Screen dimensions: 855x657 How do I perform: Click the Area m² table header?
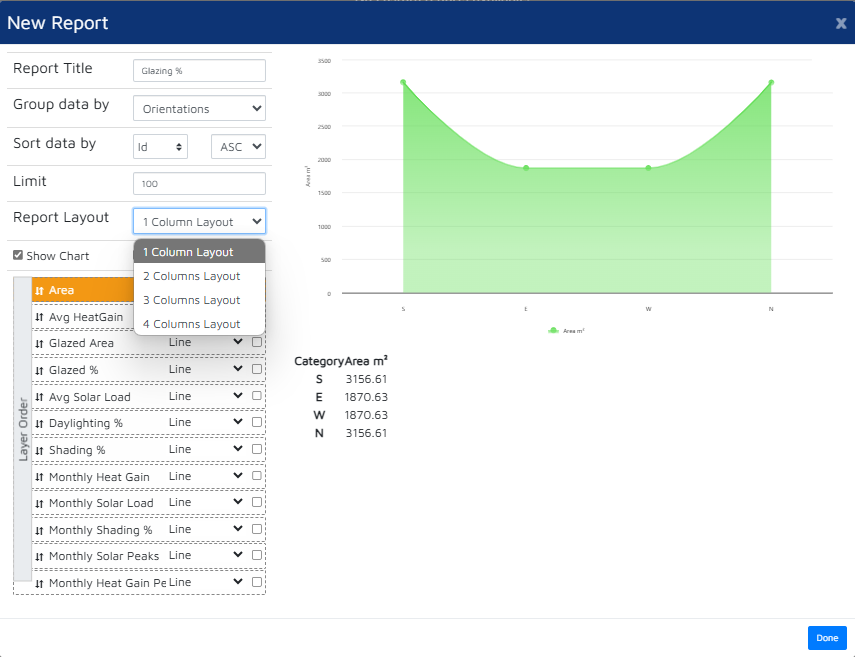point(366,361)
